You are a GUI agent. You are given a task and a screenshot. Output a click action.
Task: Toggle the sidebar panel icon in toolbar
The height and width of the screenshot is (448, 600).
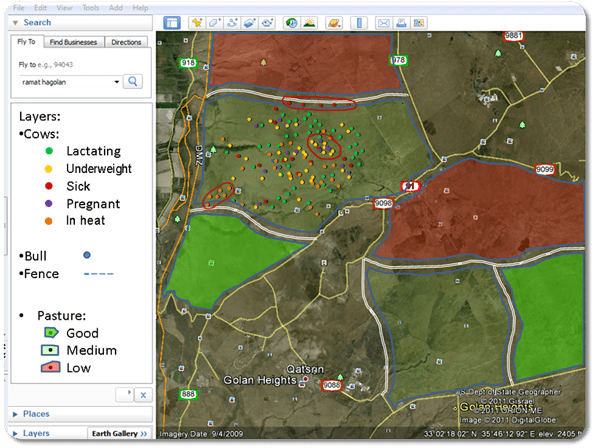click(170, 22)
